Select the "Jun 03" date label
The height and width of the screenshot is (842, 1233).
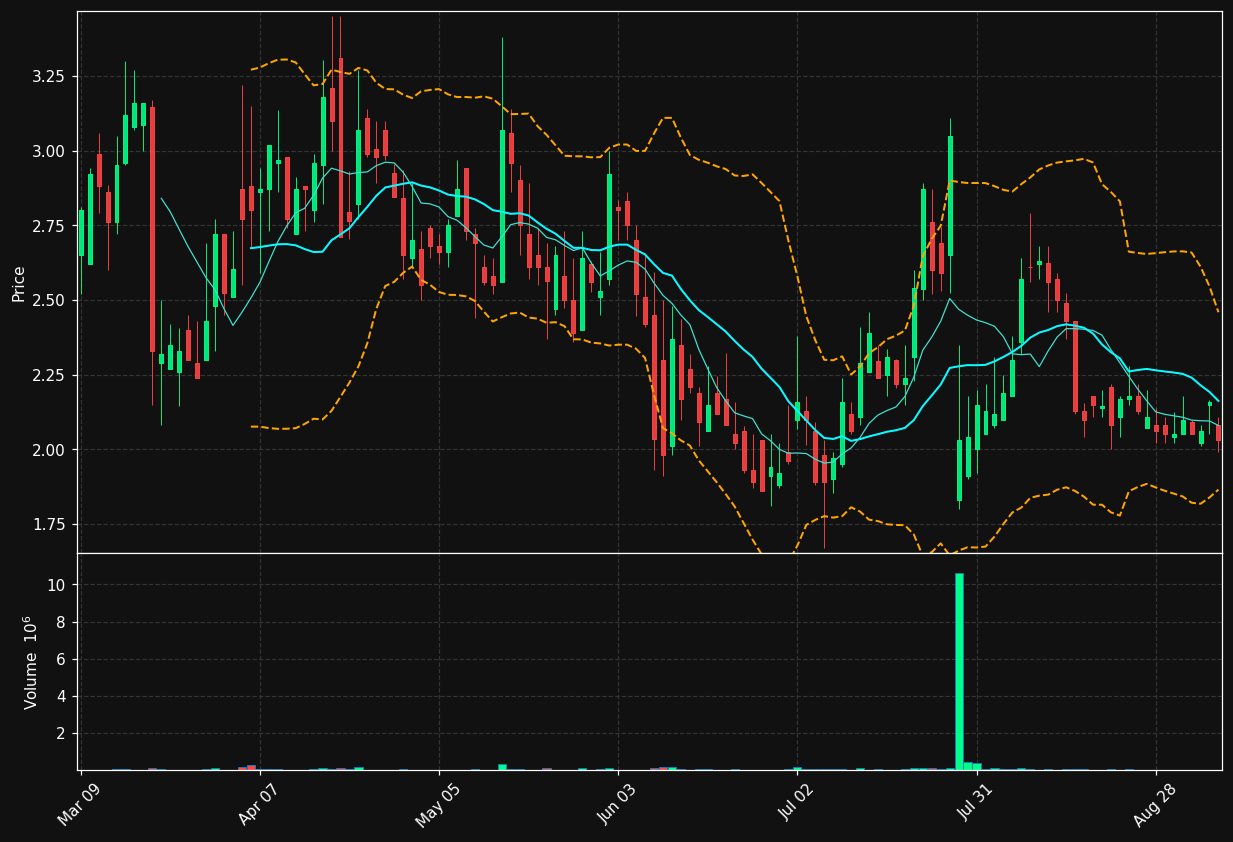[615, 803]
